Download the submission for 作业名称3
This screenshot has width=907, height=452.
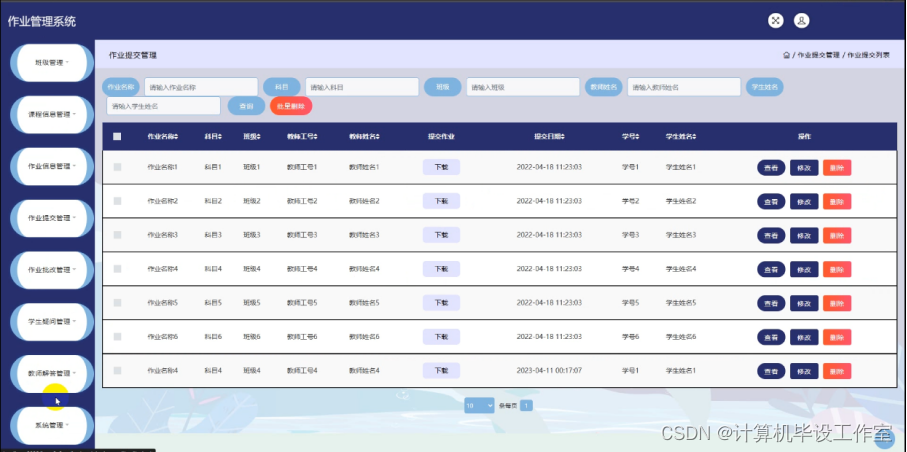click(441, 235)
